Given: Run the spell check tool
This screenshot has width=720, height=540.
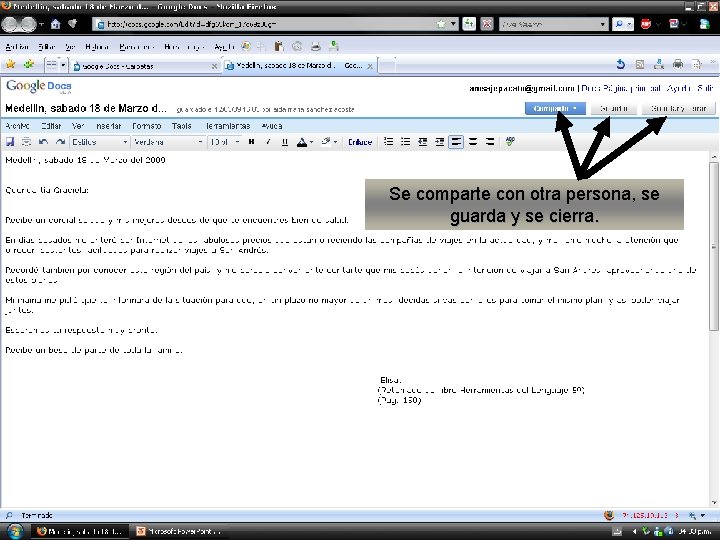Looking at the screenshot, I should [510, 141].
